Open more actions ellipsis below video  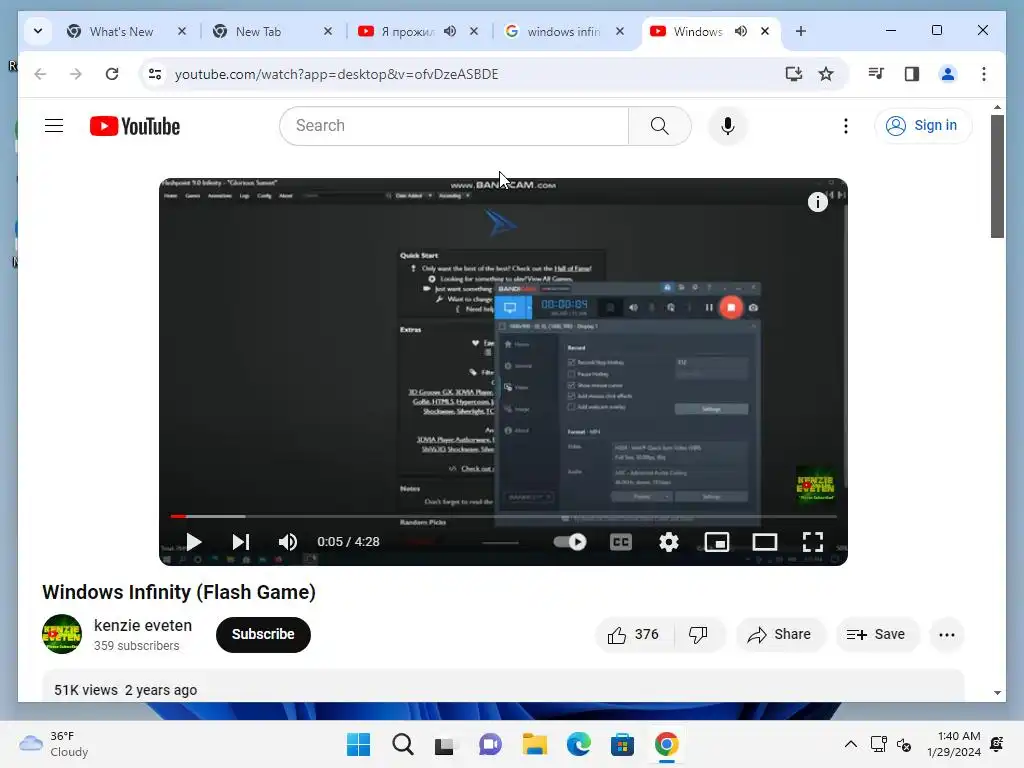947,634
